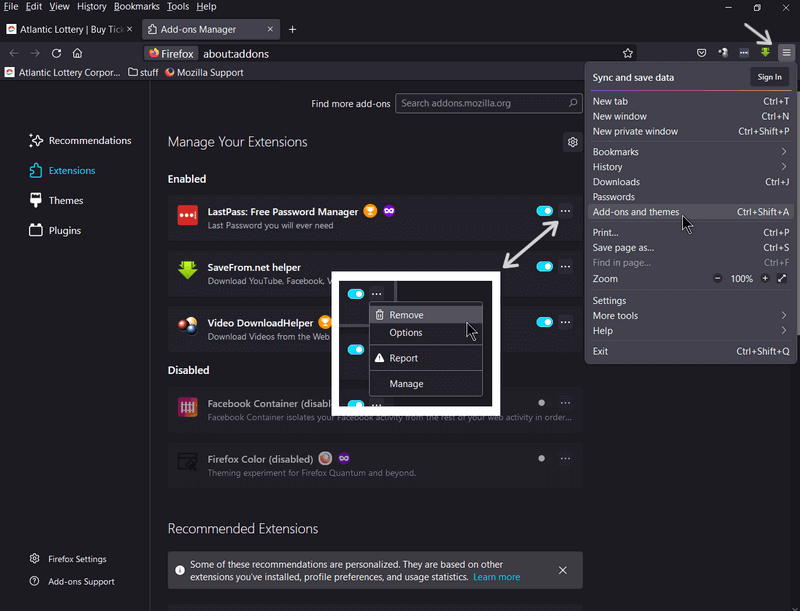Go to Themes in the add-ons sidebar
This screenshot has width=800, height=611.
(x=56, y=200)
